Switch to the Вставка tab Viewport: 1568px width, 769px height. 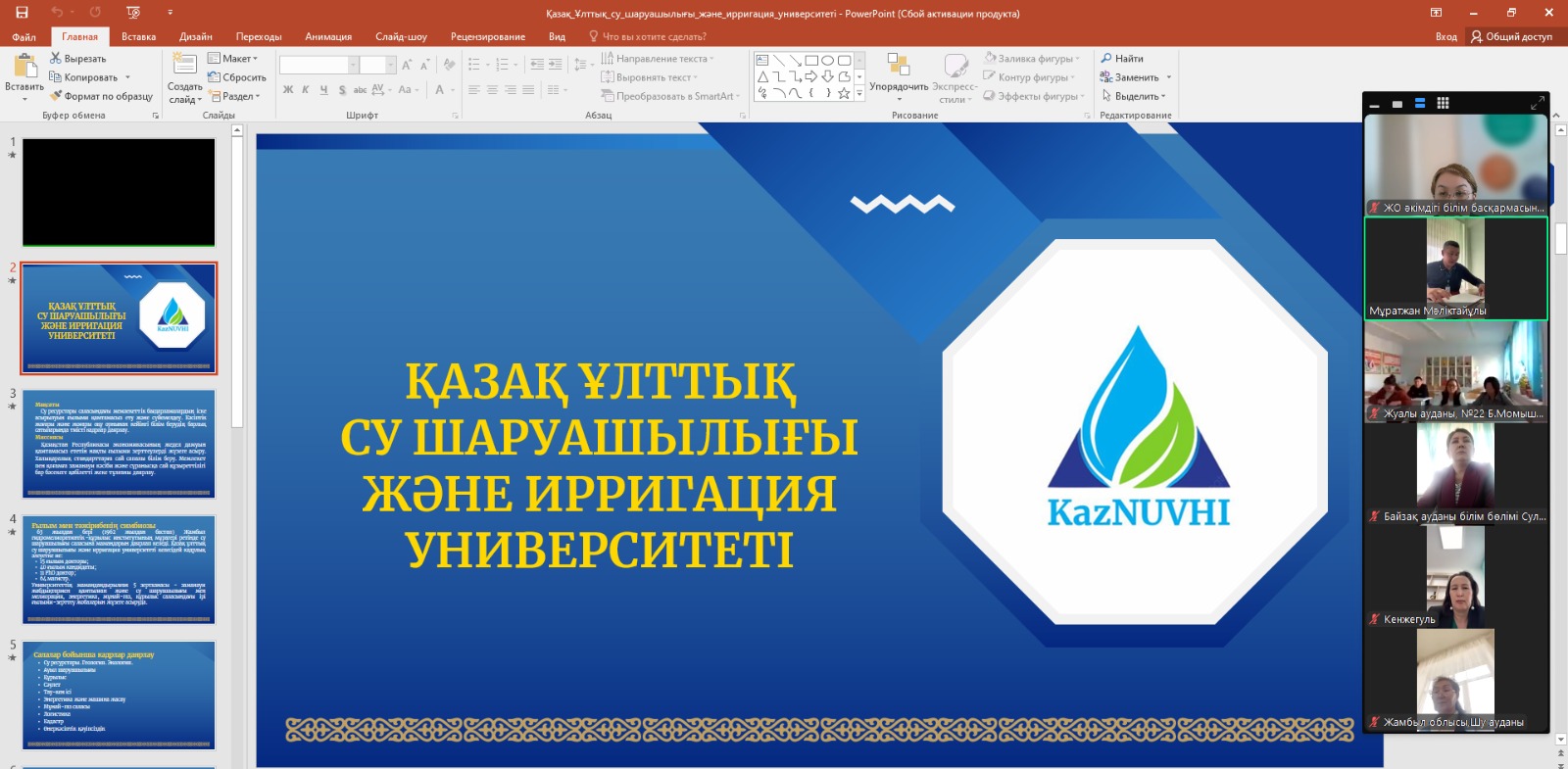tap(139, 36)
